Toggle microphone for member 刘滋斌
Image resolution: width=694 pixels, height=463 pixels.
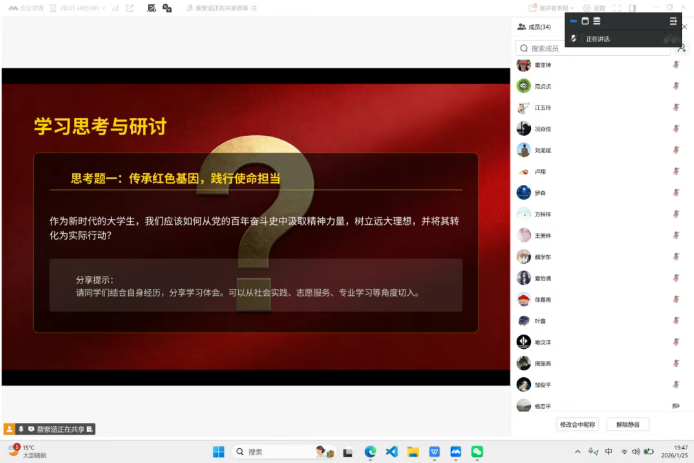[677, 150]
